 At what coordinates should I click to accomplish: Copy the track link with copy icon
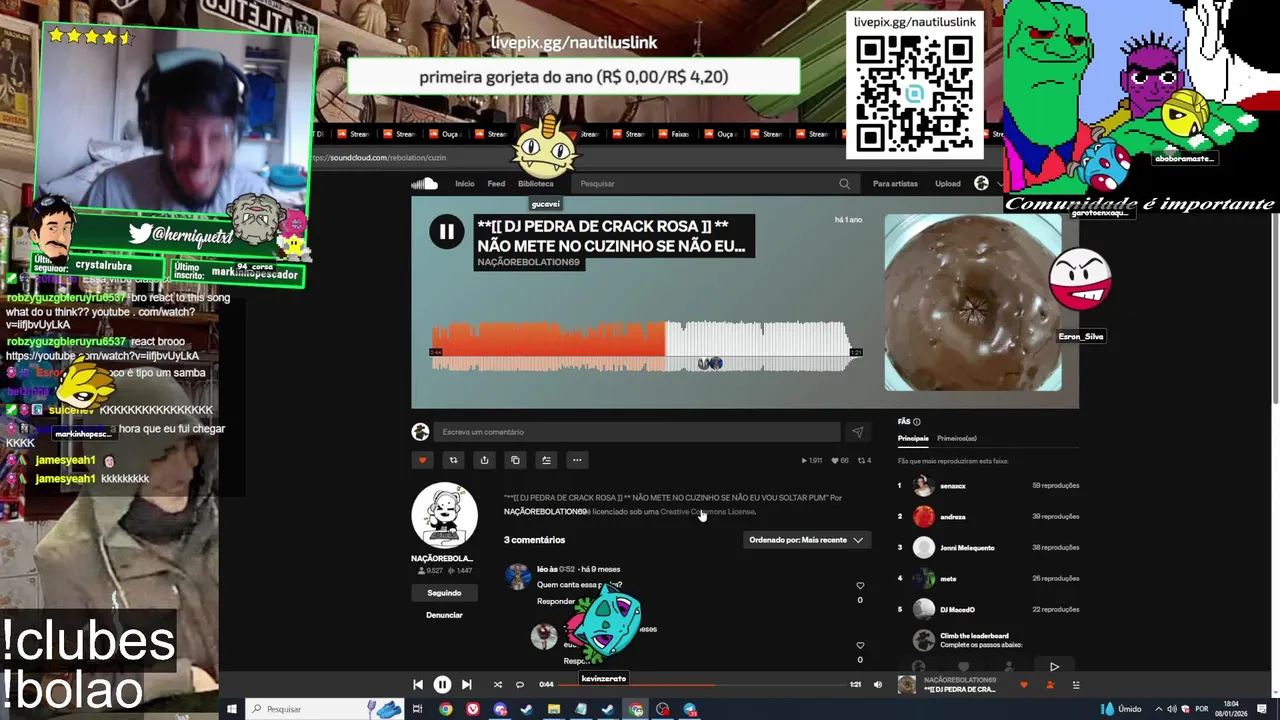(x=515, y=460)
